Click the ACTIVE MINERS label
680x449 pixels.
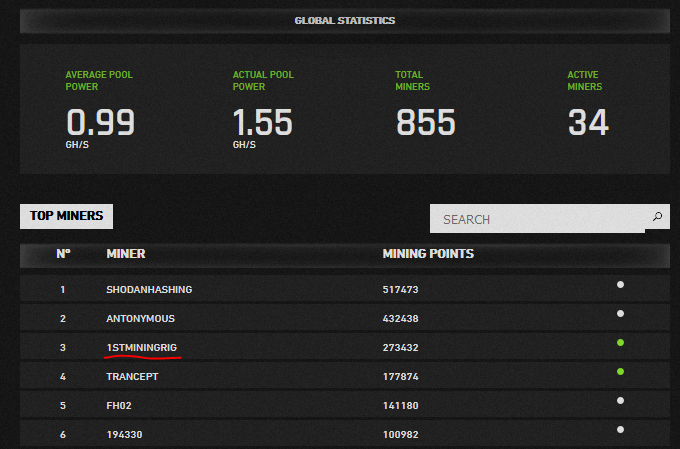tap(585, 81)
